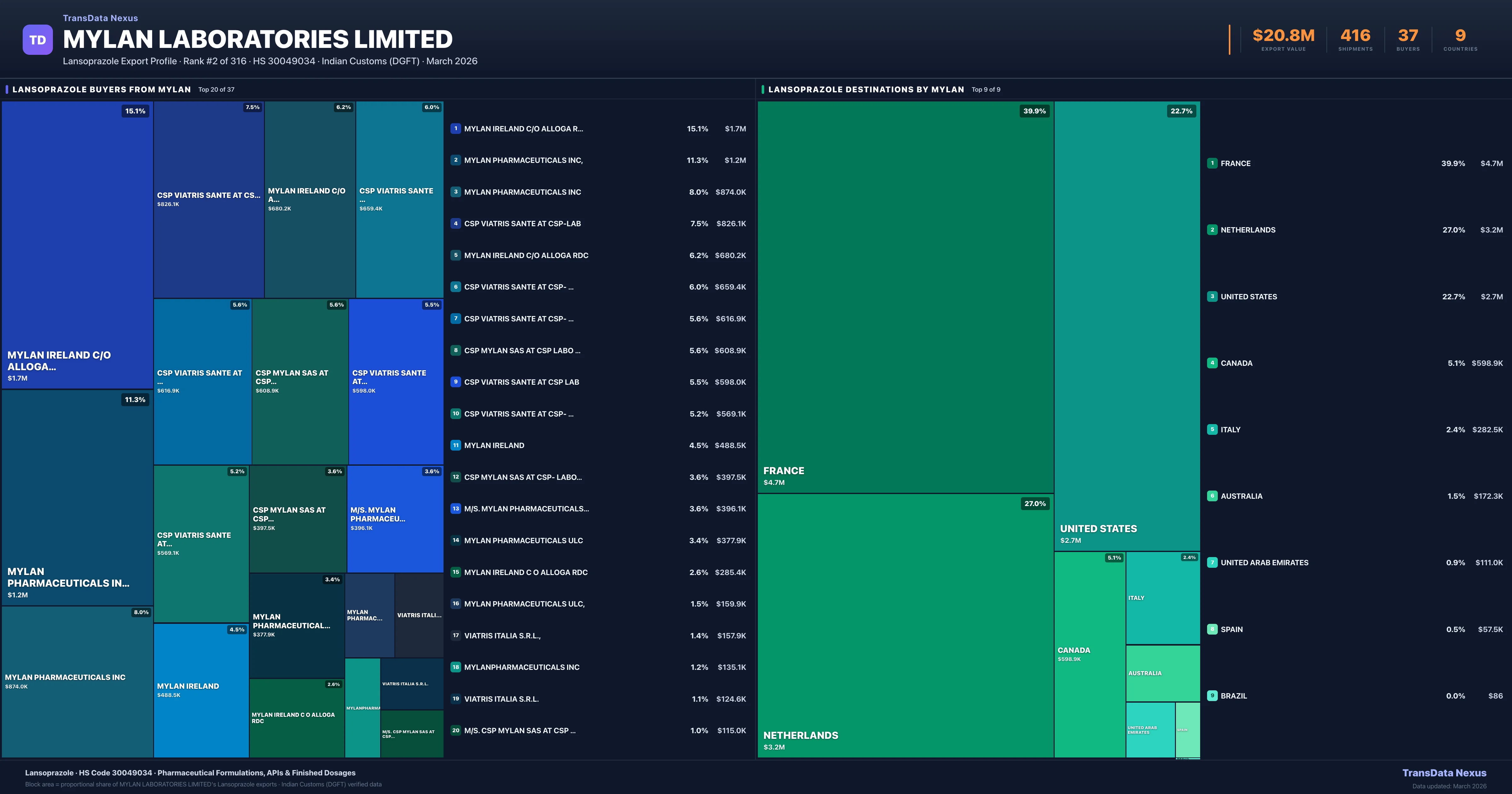Click the MYLAN IRELAND C/O ALLOGA 15.1% tile

tap(77, 244)
